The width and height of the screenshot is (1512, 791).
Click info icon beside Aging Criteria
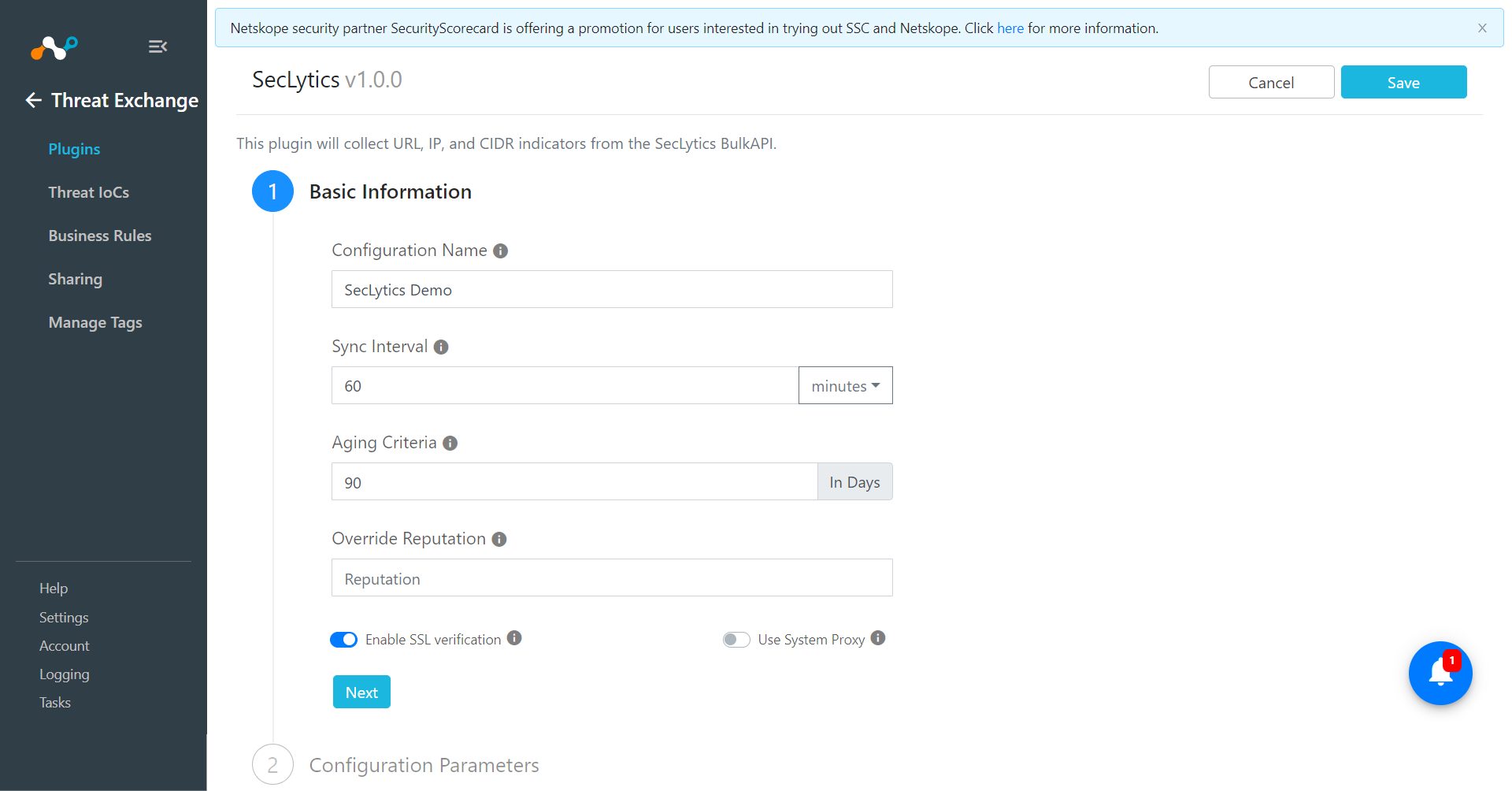[x=450, y=443]
